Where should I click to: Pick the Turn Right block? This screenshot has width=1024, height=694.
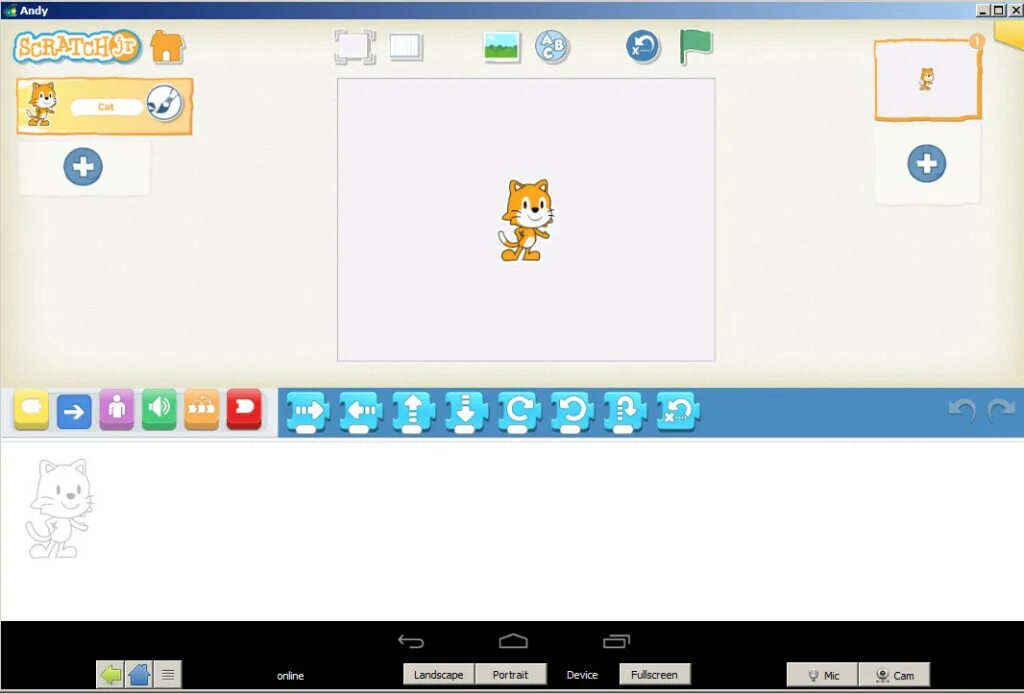pos(520,412)
